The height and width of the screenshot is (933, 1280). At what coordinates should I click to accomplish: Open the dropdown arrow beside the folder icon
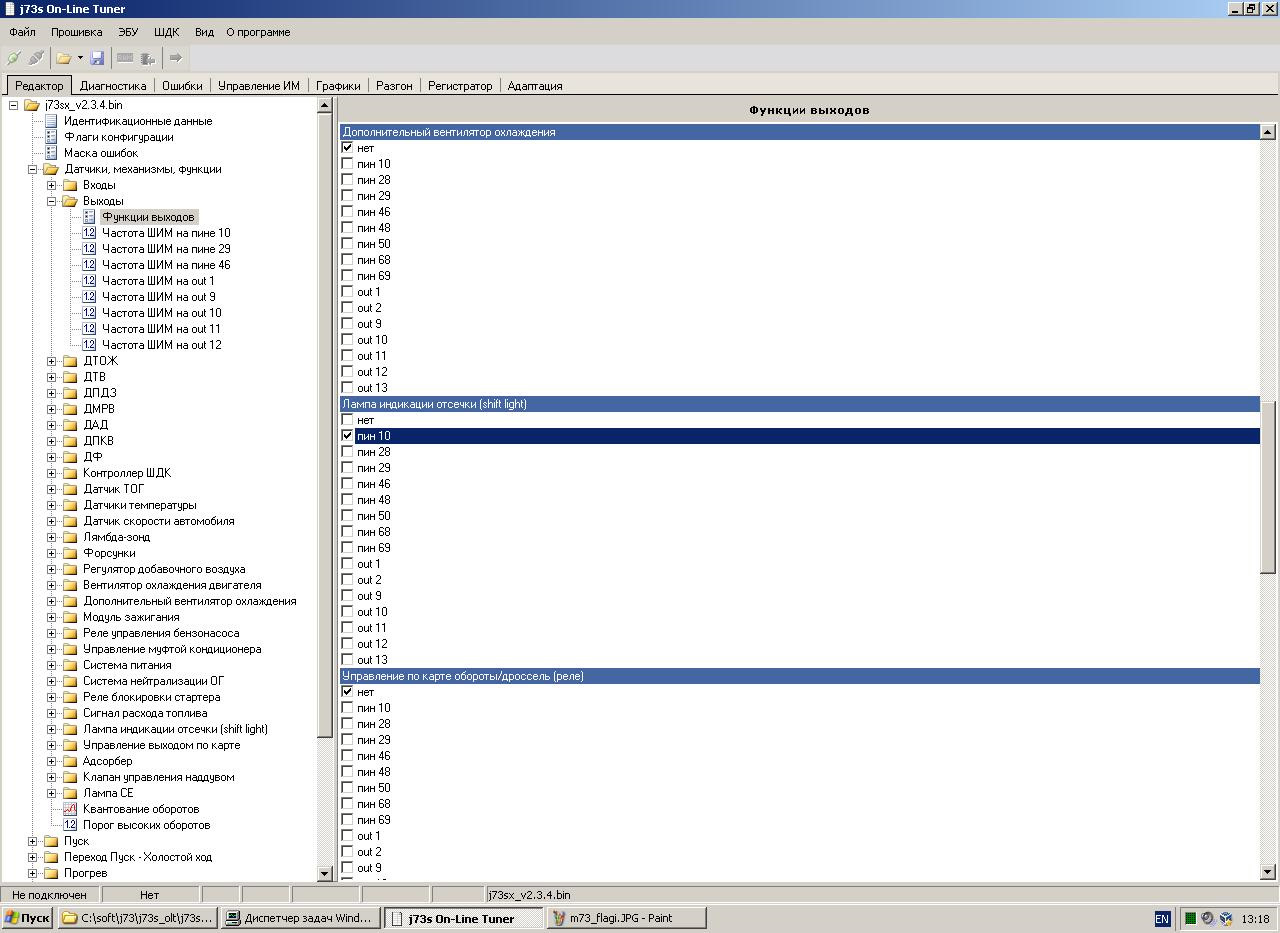(80, 58)
